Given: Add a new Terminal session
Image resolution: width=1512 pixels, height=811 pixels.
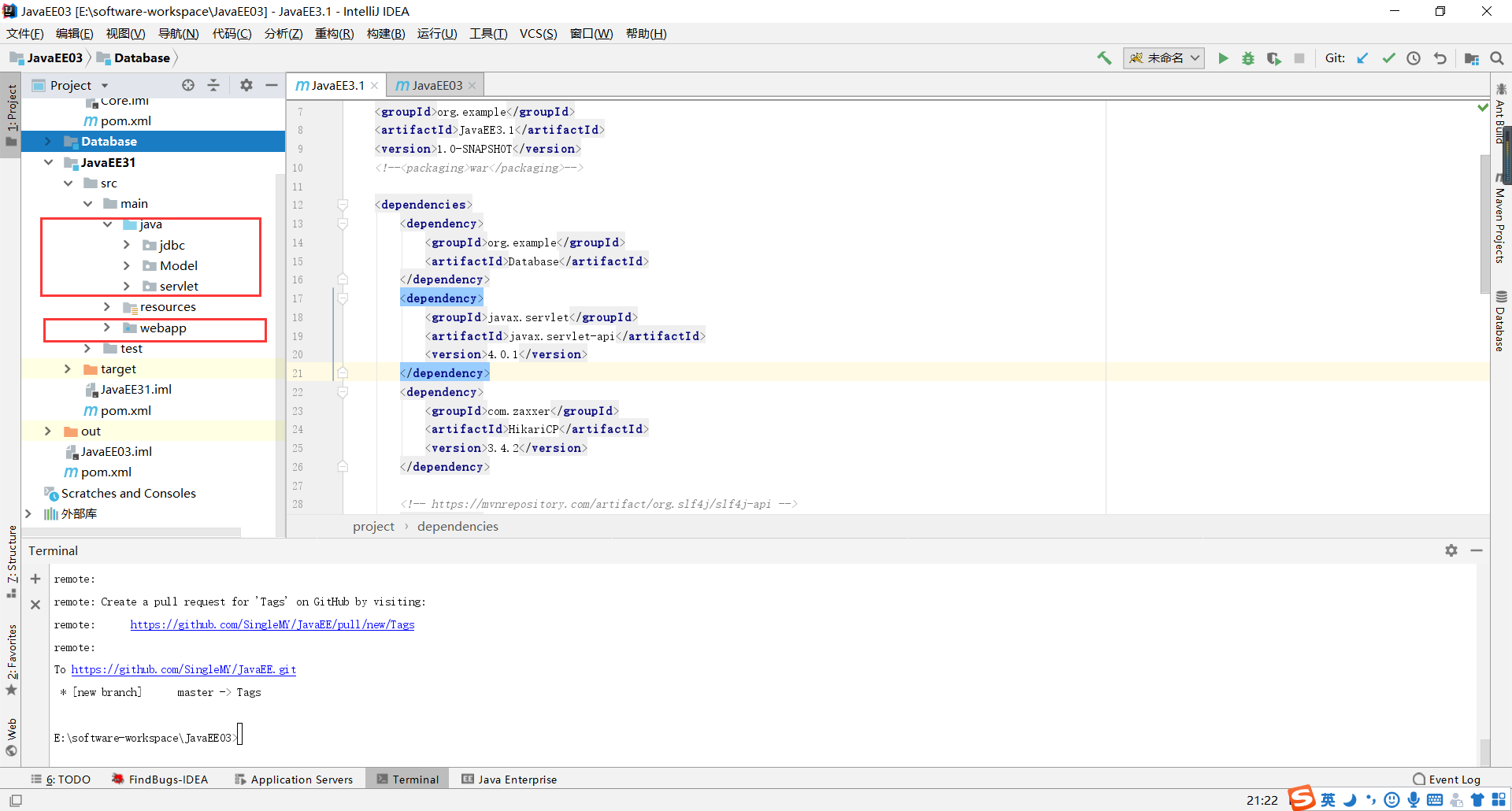Looking at the screenshot, I should (x=35, y=579).
